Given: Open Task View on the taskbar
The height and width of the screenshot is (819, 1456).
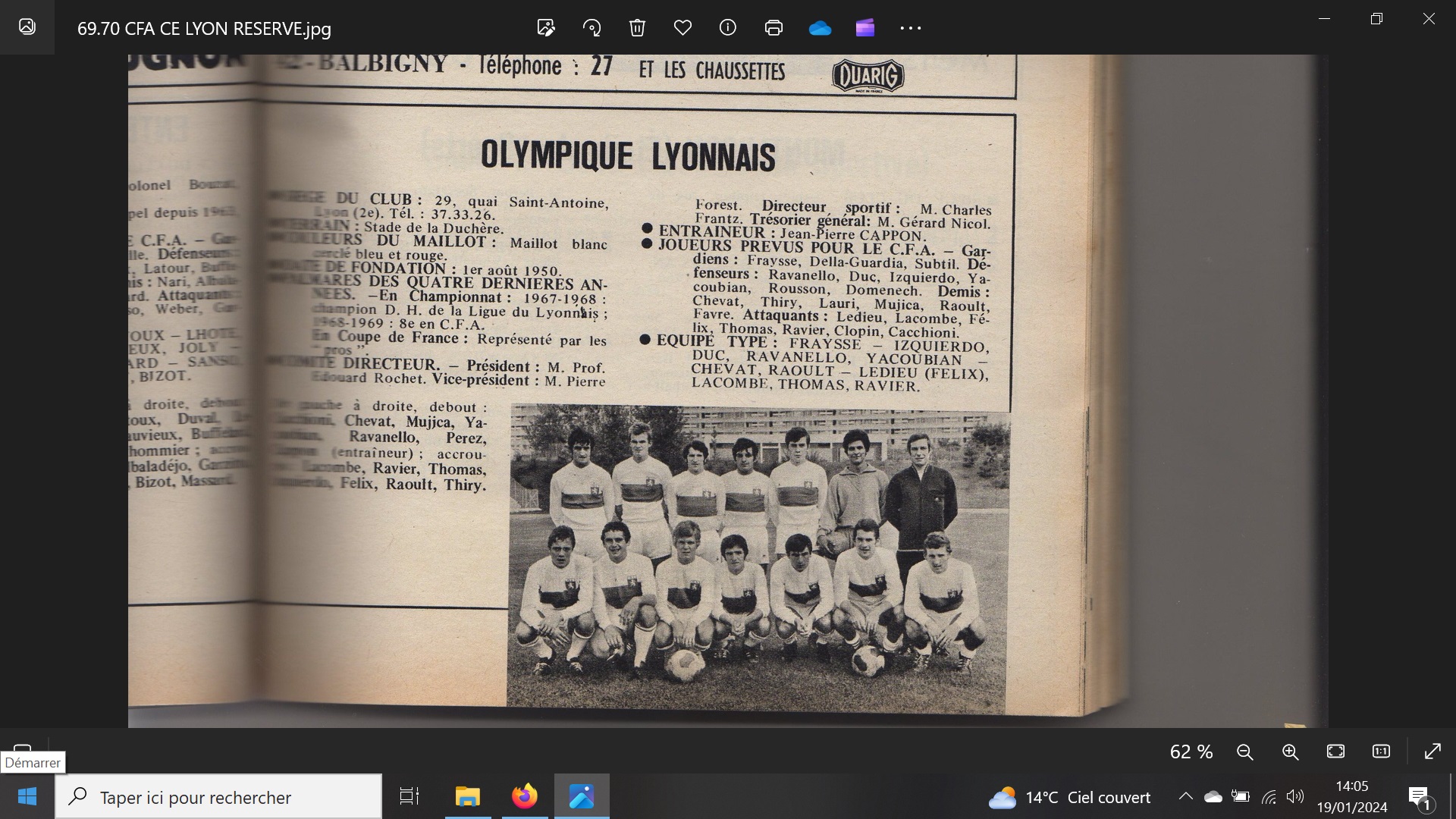Looking at the screenshot, I should click(x=409, y=796).
